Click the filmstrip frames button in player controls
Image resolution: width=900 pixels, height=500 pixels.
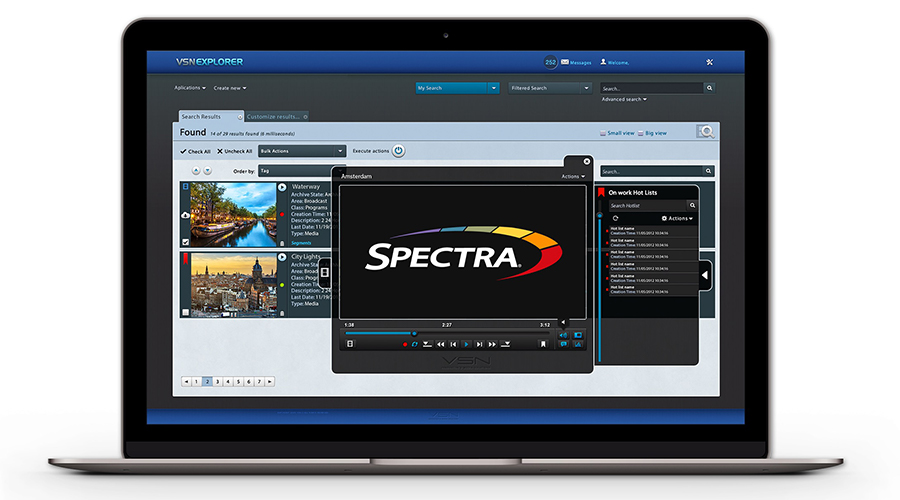(350, 344)
